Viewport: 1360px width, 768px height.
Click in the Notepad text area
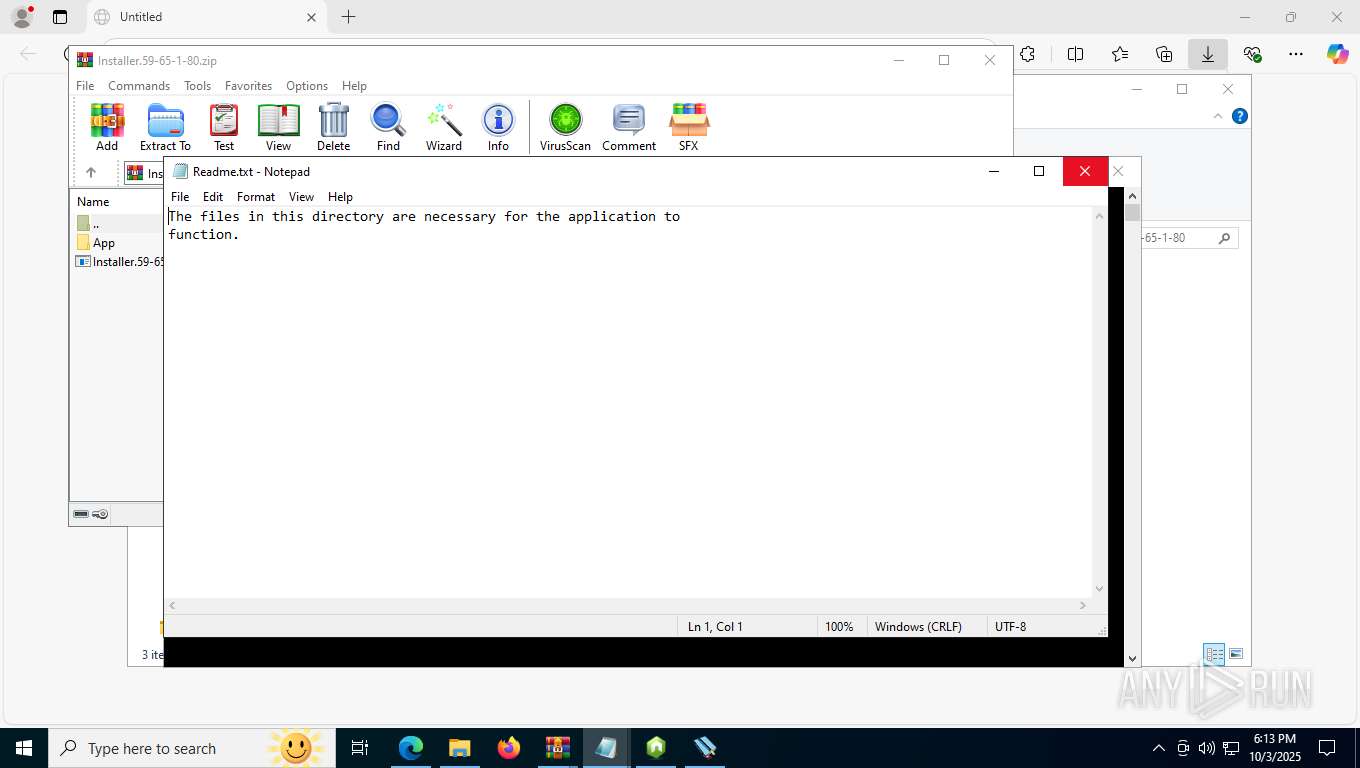pos(628,402)
